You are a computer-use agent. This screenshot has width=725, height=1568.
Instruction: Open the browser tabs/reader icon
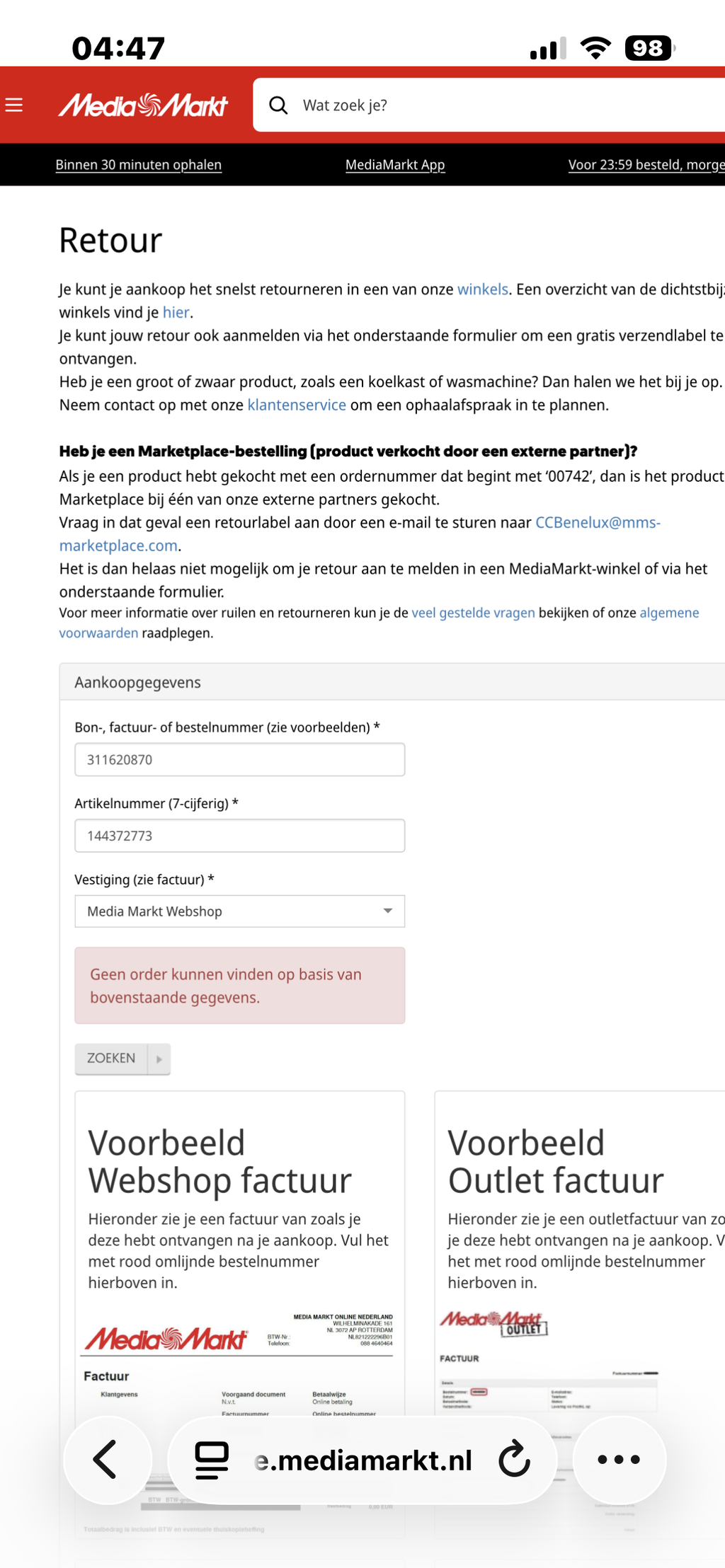pyautogui.click(x=212, y=1460)
